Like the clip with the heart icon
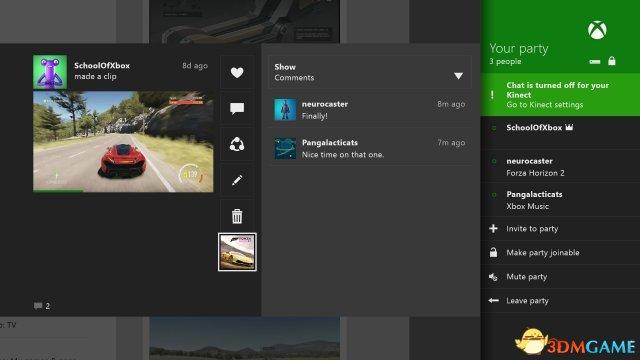The image size is (640, 360). tap(237, 73)
